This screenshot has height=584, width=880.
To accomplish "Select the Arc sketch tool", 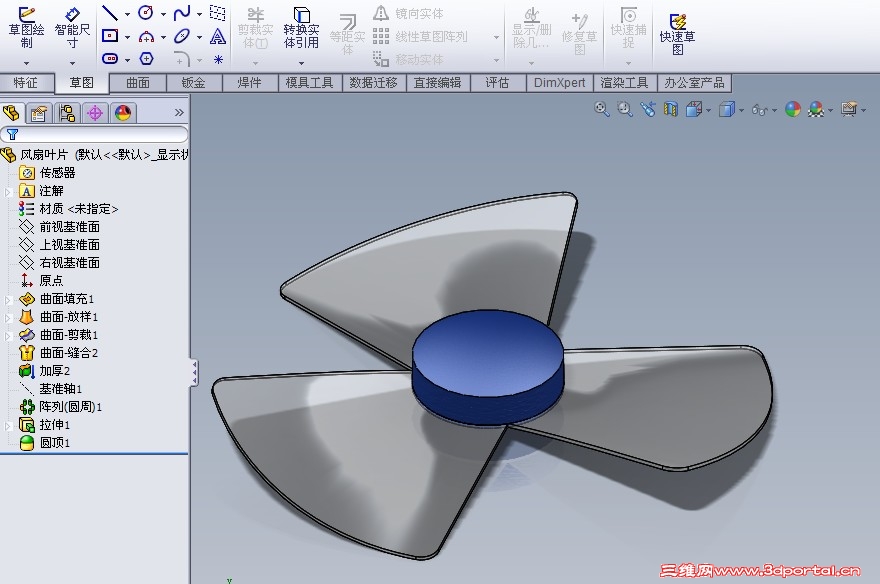I will 146,36.
